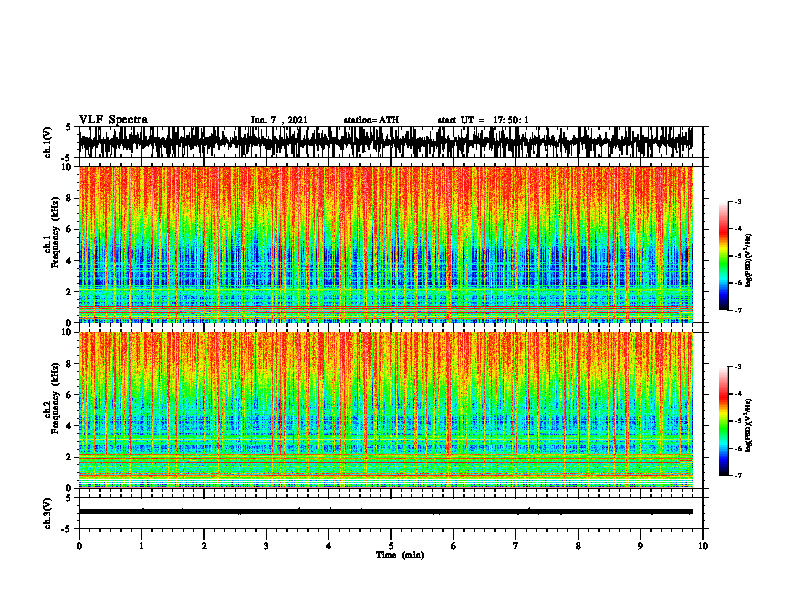Click the ch.2 "Frequency (kHz)" axis label
This screenshot has width=792, height=612.
pos(55,398)
